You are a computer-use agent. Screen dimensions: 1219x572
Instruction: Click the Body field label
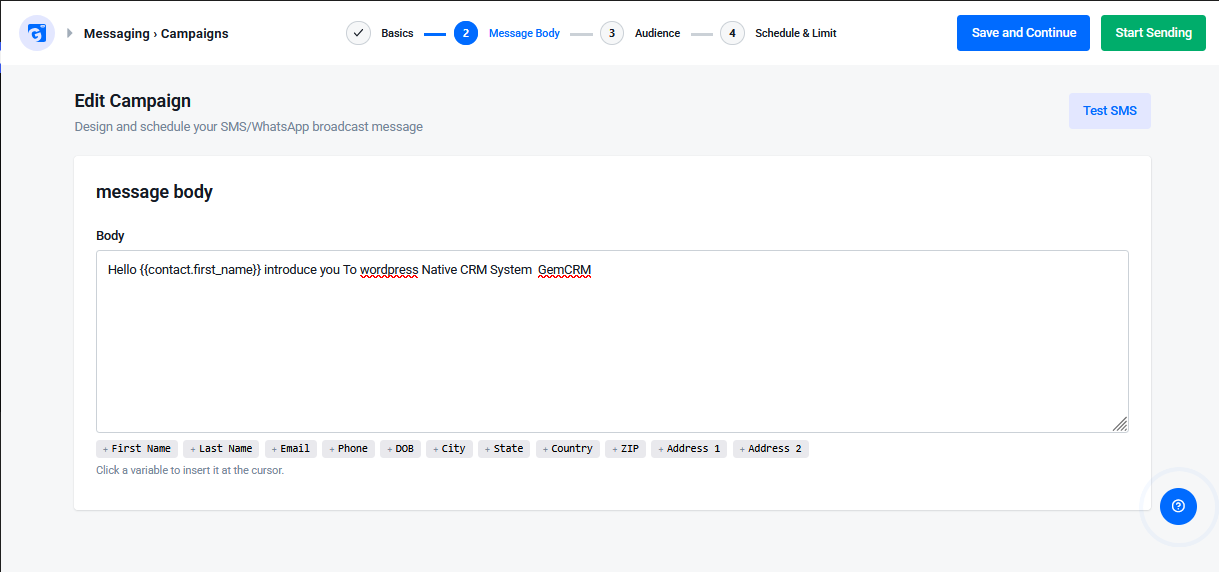(110, 236)
